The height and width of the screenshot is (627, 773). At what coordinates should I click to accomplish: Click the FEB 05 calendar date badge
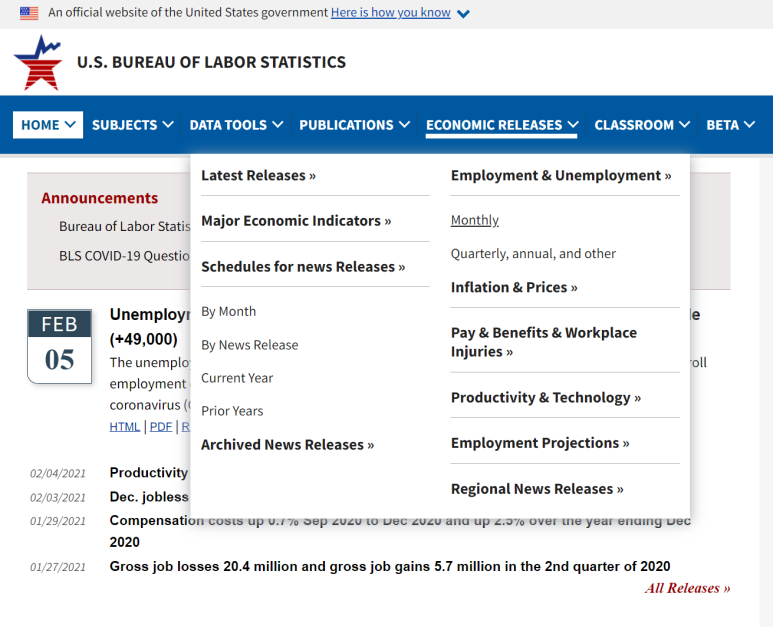pyautogui.click(x=60, y=346)
